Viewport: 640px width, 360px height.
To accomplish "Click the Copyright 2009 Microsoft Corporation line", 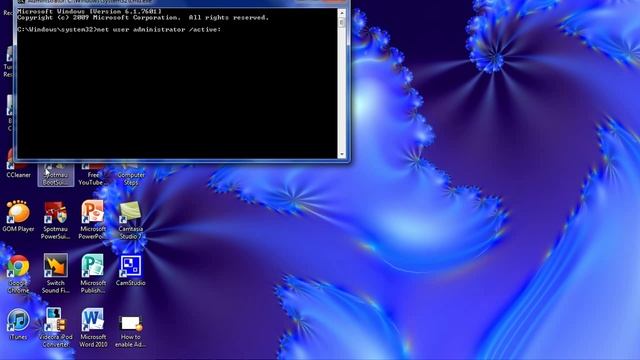I will [143, 18].
